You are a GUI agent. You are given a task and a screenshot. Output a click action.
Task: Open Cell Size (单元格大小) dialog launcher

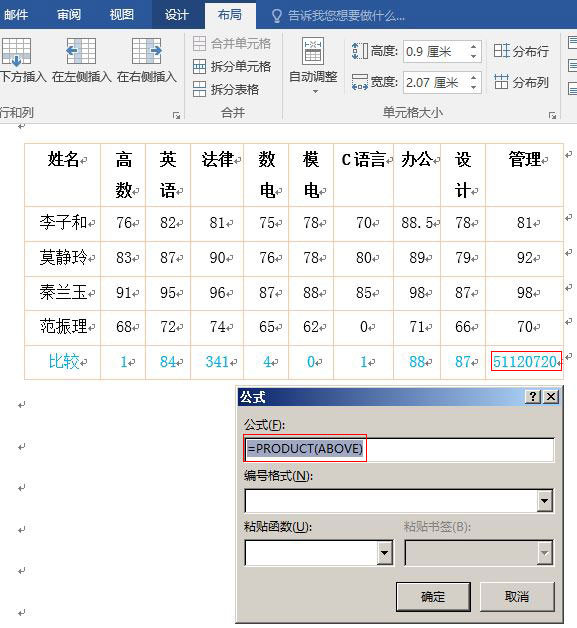[x=553, y=115]
